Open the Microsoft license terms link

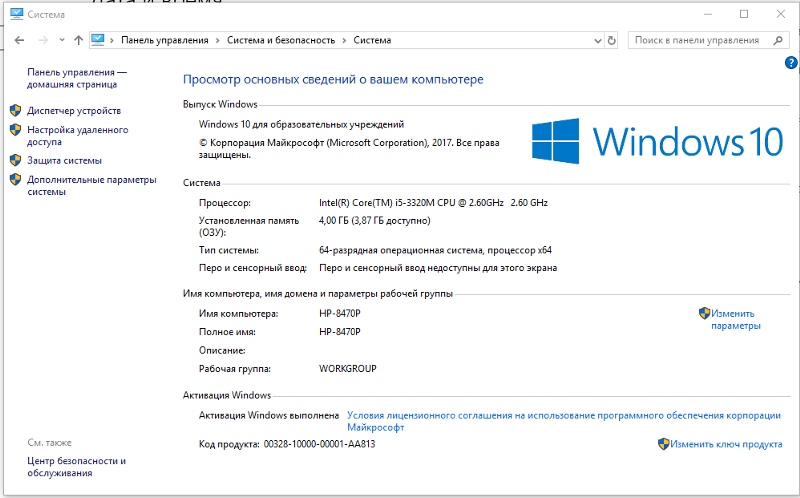564,421
